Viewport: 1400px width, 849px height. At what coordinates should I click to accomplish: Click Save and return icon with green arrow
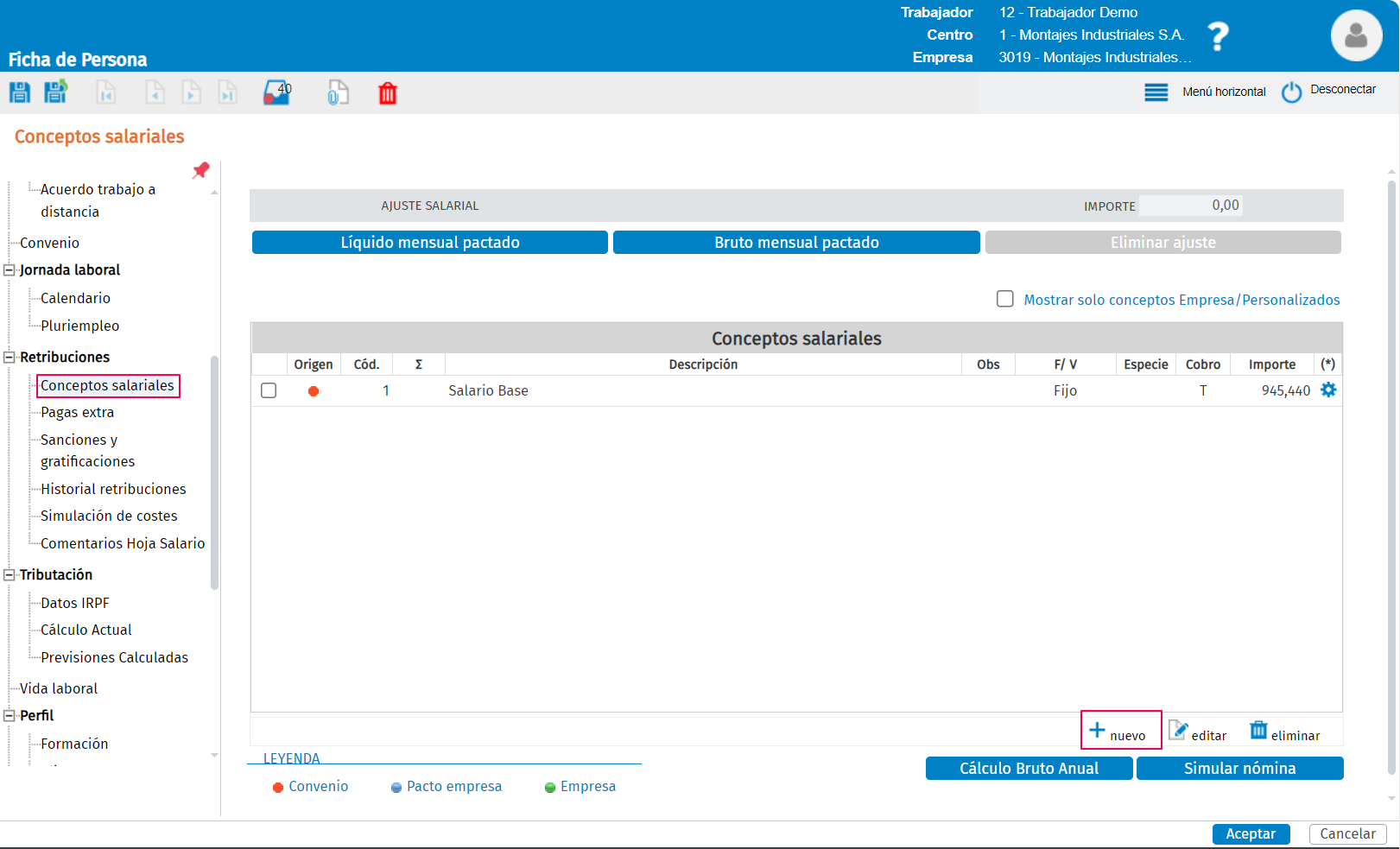pos(56,92)
